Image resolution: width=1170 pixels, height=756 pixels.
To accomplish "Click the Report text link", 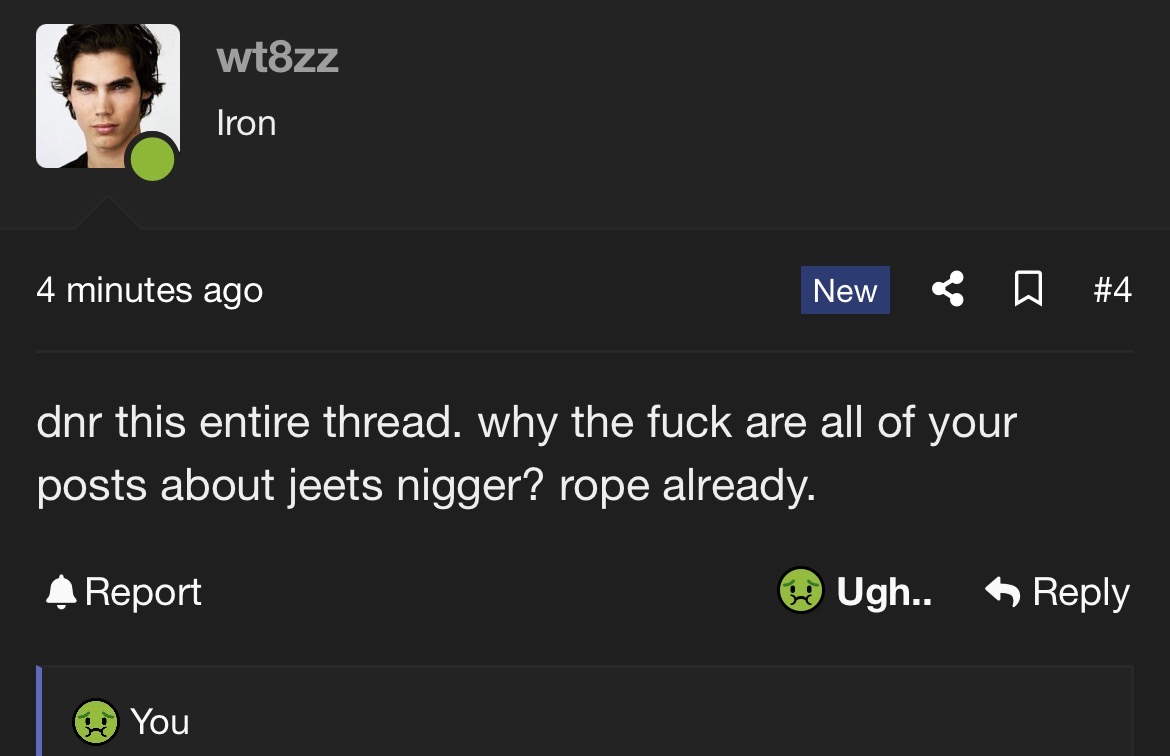I will pos(143,593).
